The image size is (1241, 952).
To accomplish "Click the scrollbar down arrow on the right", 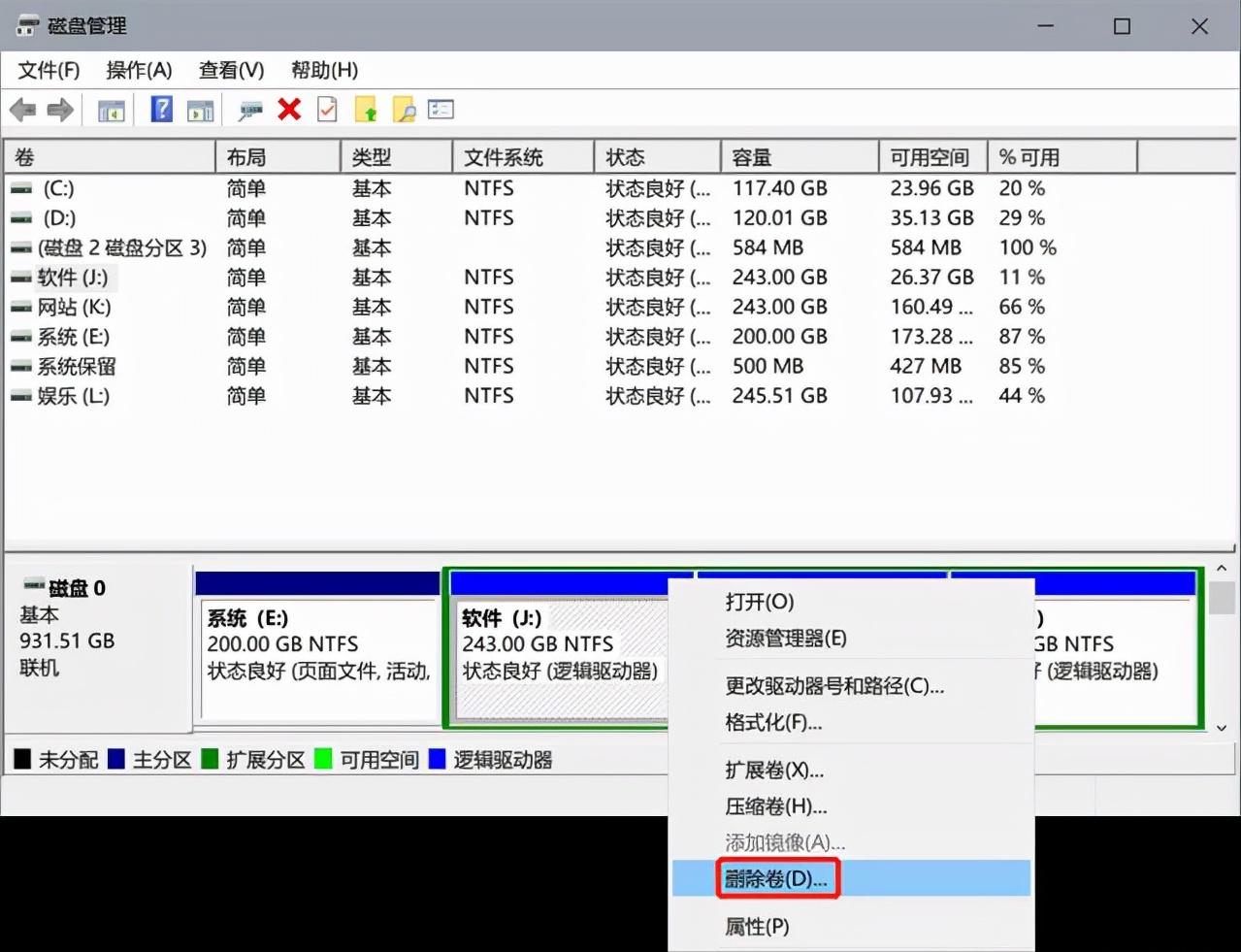I will (x=1222, y=727).
